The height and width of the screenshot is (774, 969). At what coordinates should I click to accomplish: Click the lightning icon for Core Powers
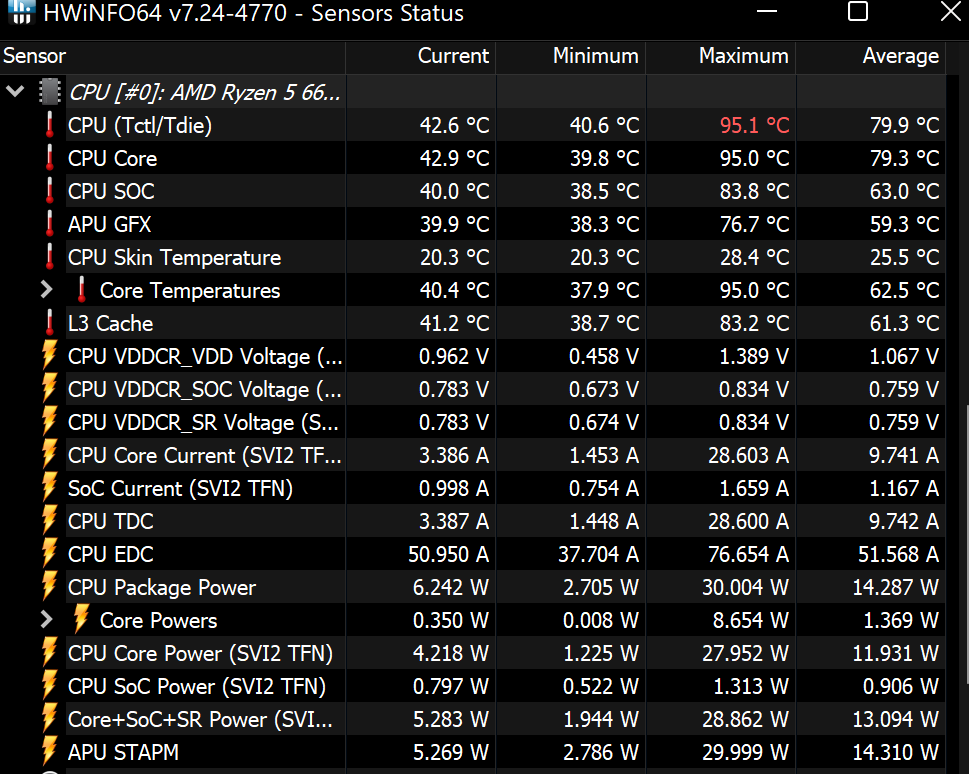coord(82,619)
